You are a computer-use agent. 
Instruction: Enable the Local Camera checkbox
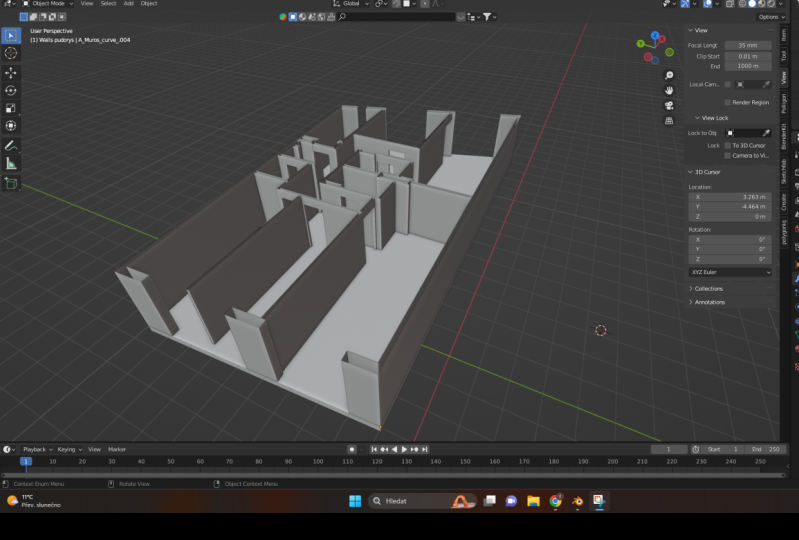[x=728, y=85]
